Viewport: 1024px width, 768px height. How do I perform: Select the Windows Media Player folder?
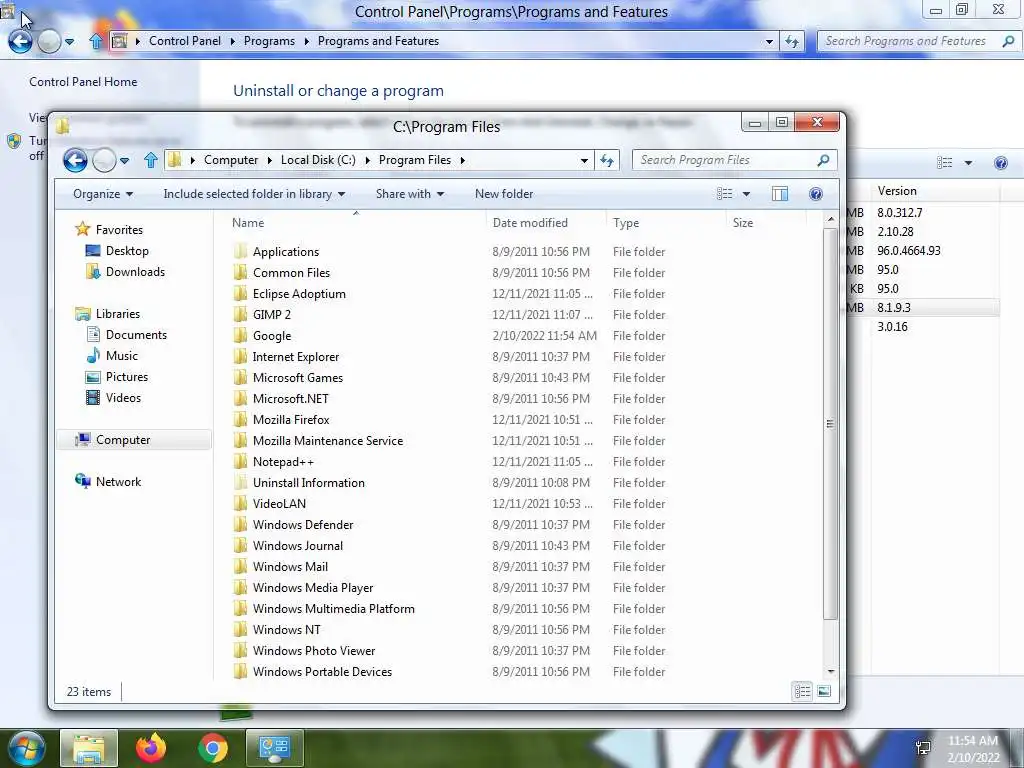coord(313,588)
